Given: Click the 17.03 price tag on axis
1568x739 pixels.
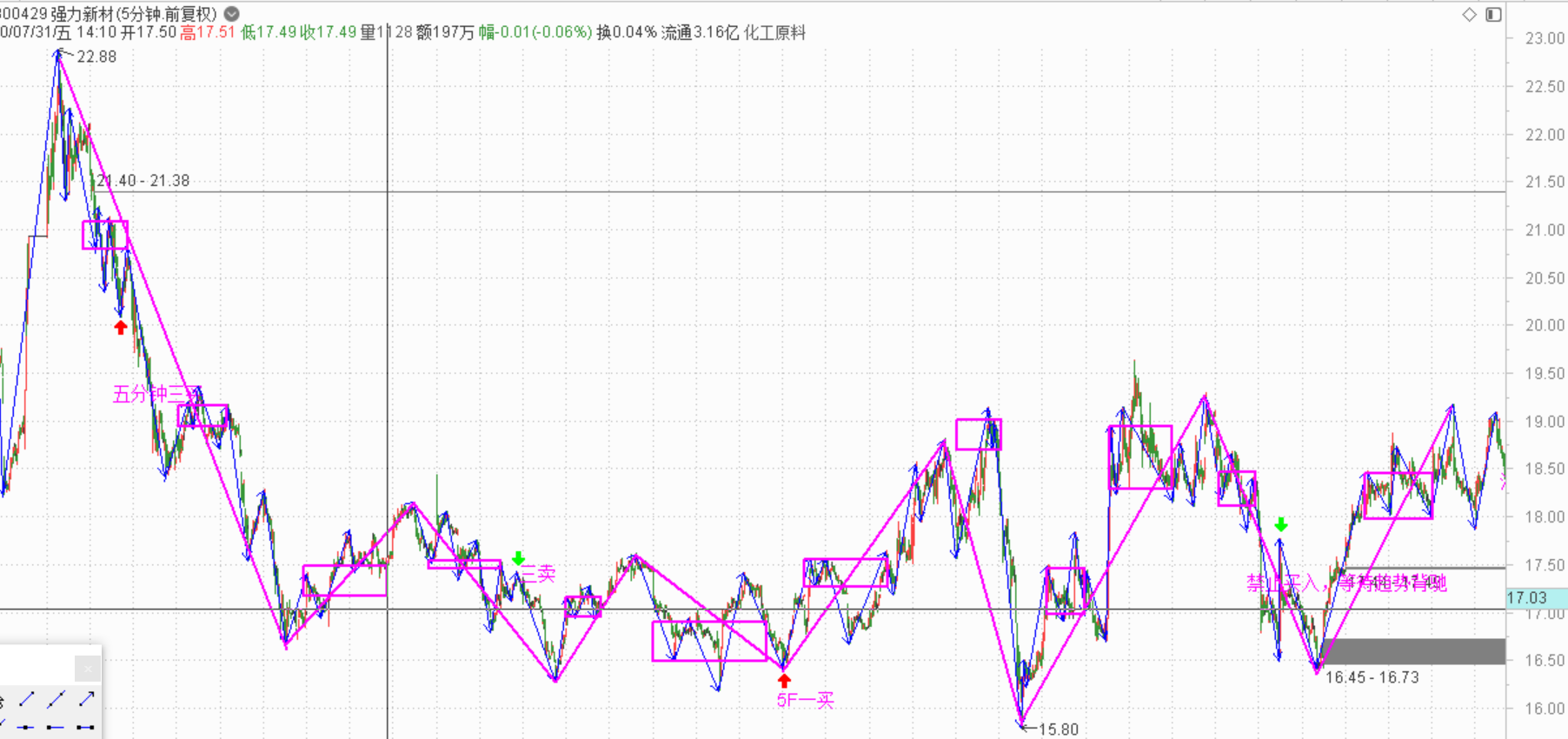Looking at the screenshot, I should pos(1528,598).
